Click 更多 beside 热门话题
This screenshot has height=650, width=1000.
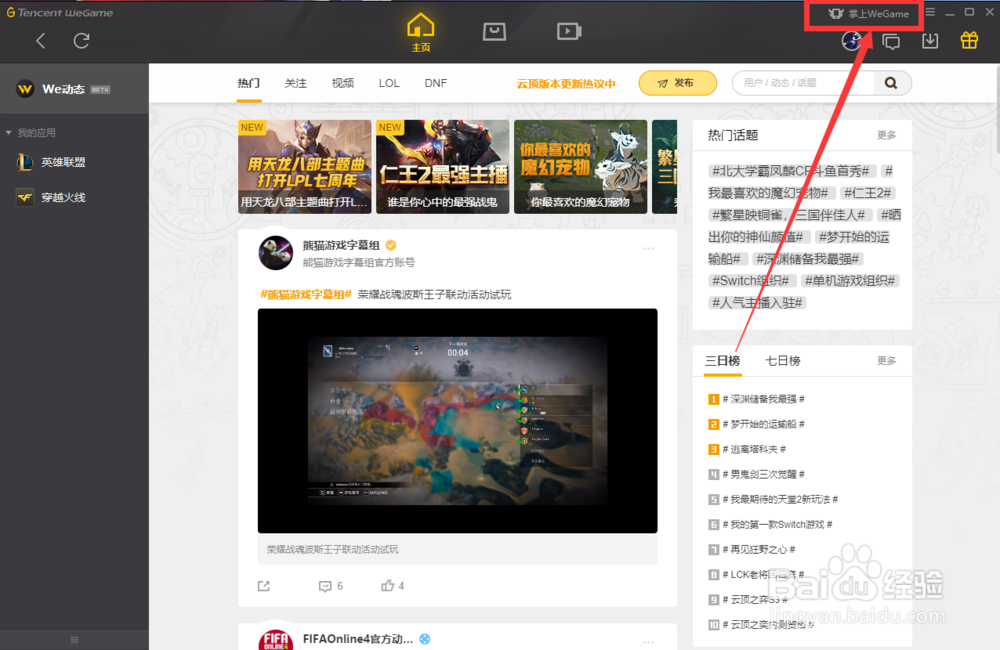tap(886, 135)
